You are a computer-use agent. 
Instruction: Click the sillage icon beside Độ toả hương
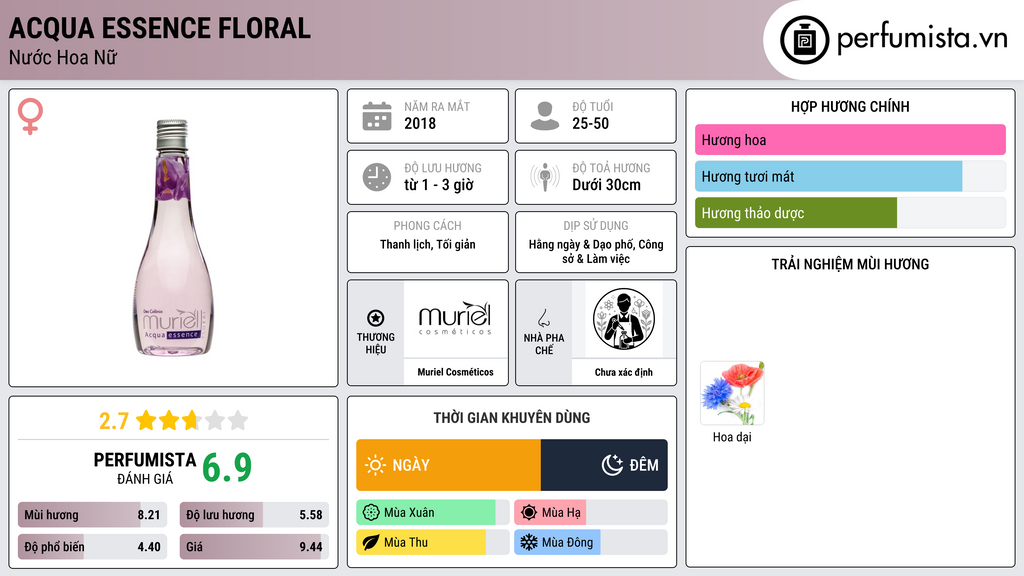[x=545, y=177]
